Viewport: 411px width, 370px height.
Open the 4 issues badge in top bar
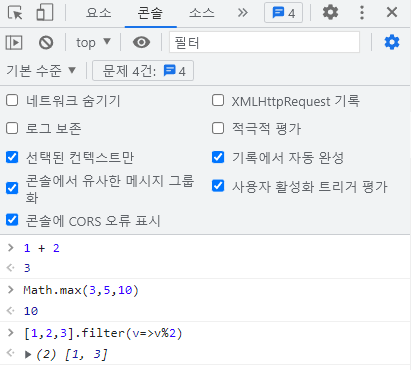(x=283, y=13)
